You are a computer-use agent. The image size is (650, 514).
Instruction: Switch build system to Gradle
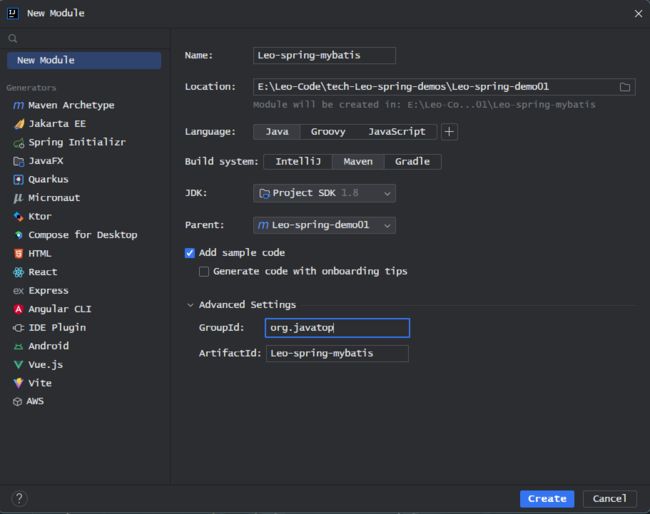coord(412,162)
